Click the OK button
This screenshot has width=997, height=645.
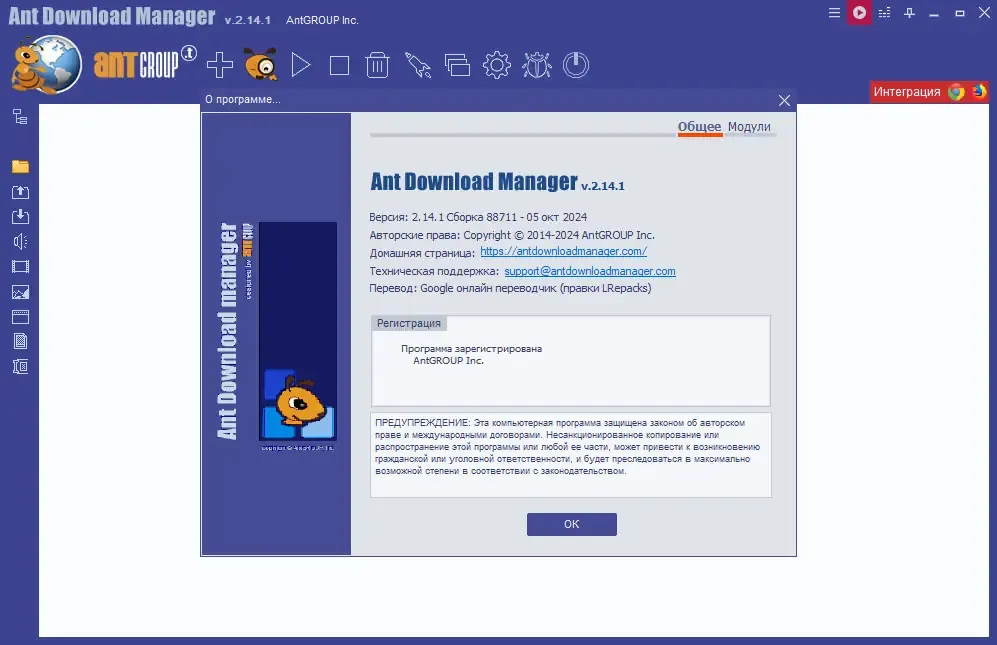click(x=572, y=524)
